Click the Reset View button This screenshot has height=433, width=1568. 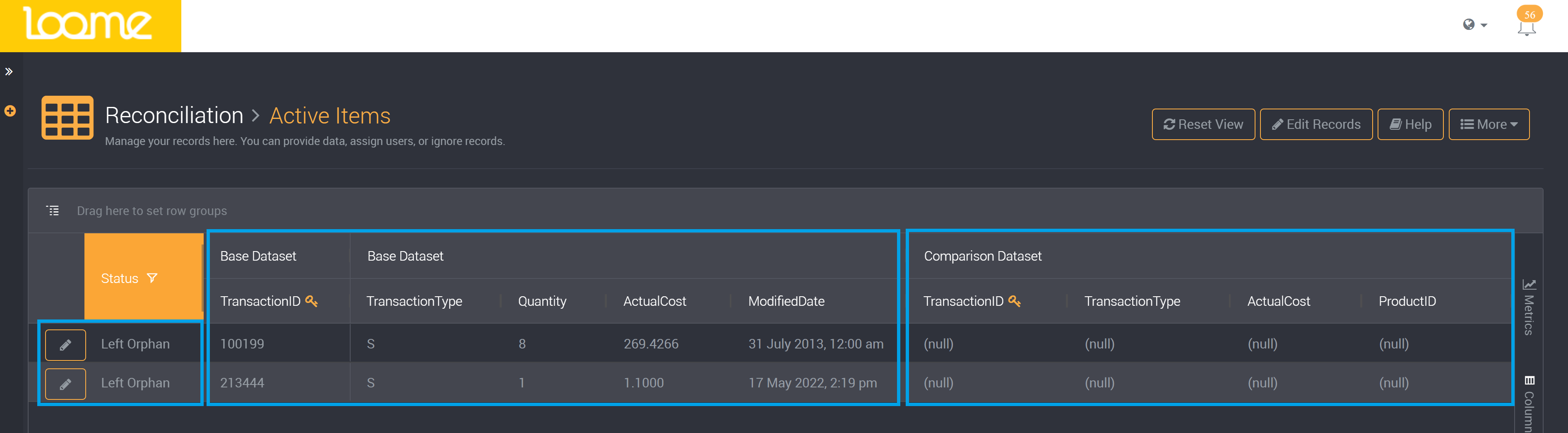pyautogui.click(x=1203, y=124)
